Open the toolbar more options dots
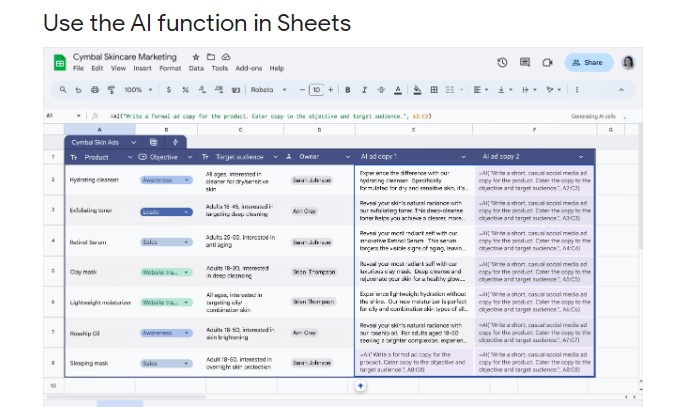 tap(577, 90)
